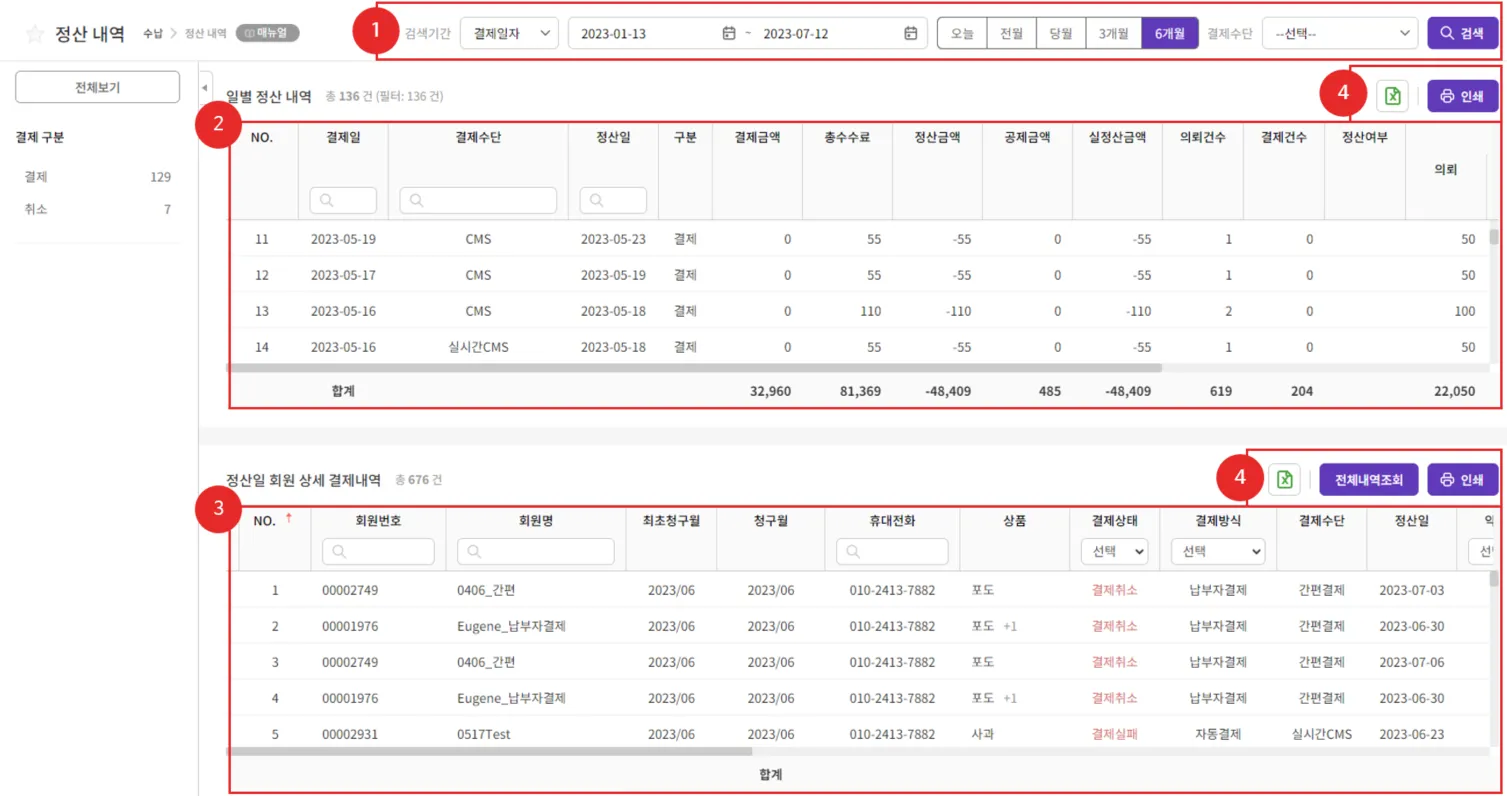
Task: Select settlement date cell 2023-05-23
Action: 613,239
